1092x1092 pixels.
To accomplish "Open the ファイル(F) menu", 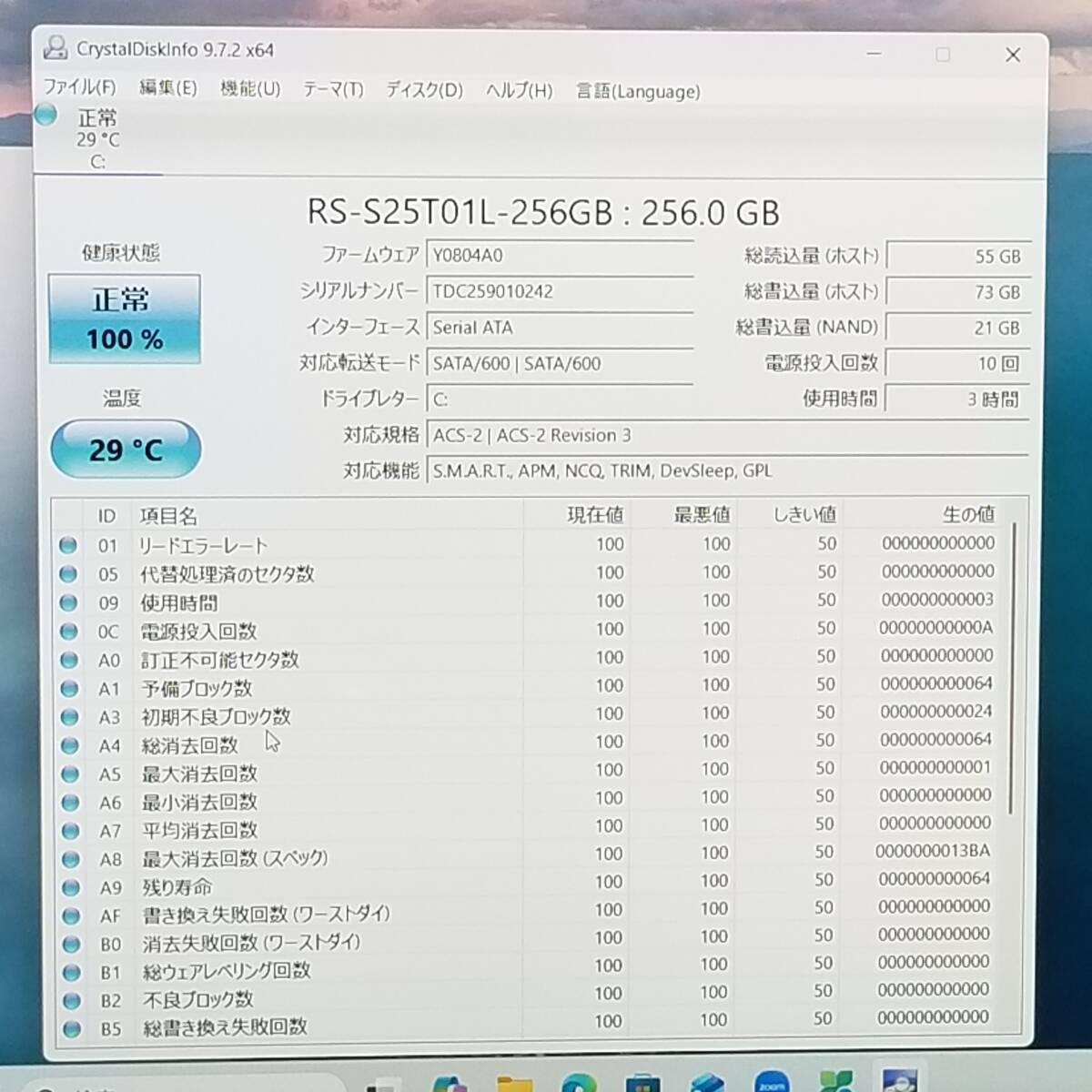I will click(x=80, y=87).
